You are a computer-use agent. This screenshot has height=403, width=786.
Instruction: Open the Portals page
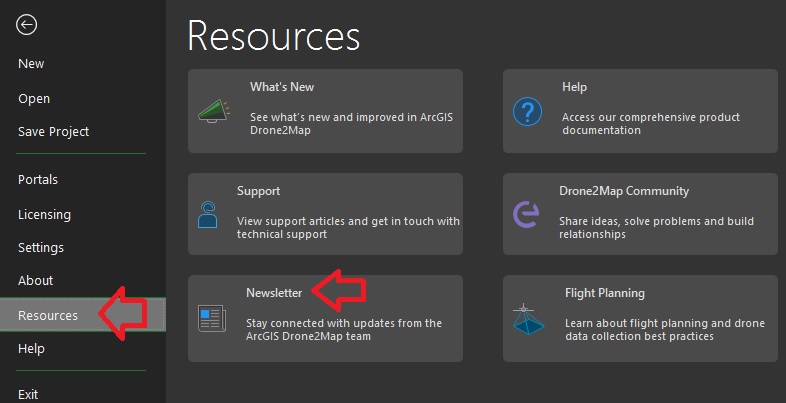coord(38,179)
